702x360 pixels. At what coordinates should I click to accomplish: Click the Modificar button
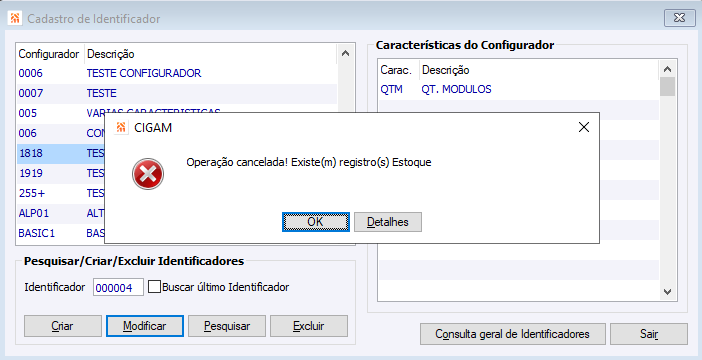tap(145, 326)
